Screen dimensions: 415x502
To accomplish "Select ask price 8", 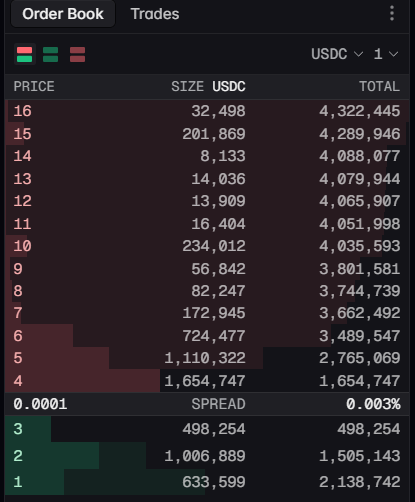I will (x=18, y=291).
